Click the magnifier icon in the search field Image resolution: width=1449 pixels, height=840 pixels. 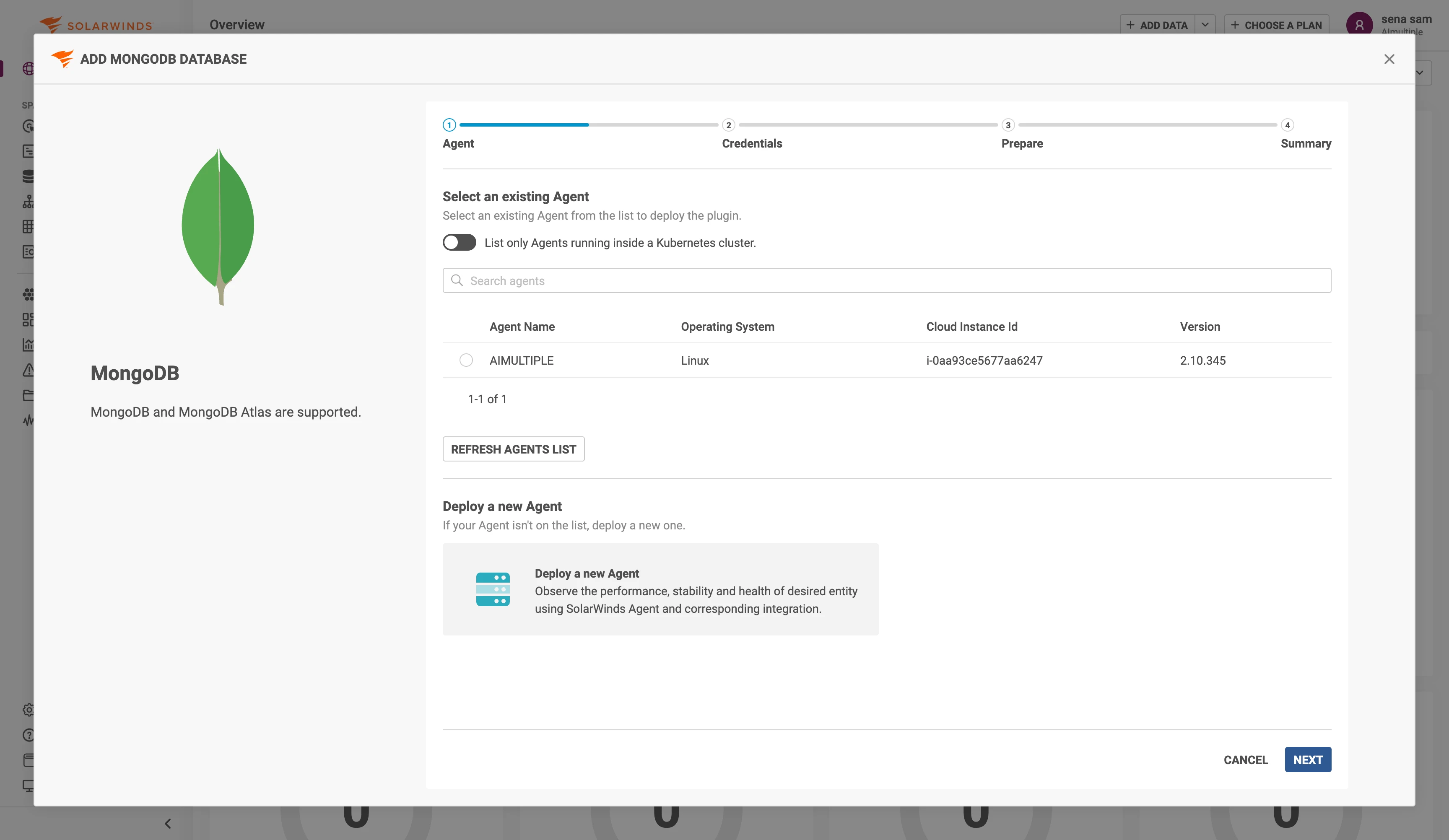pos(457,280)
